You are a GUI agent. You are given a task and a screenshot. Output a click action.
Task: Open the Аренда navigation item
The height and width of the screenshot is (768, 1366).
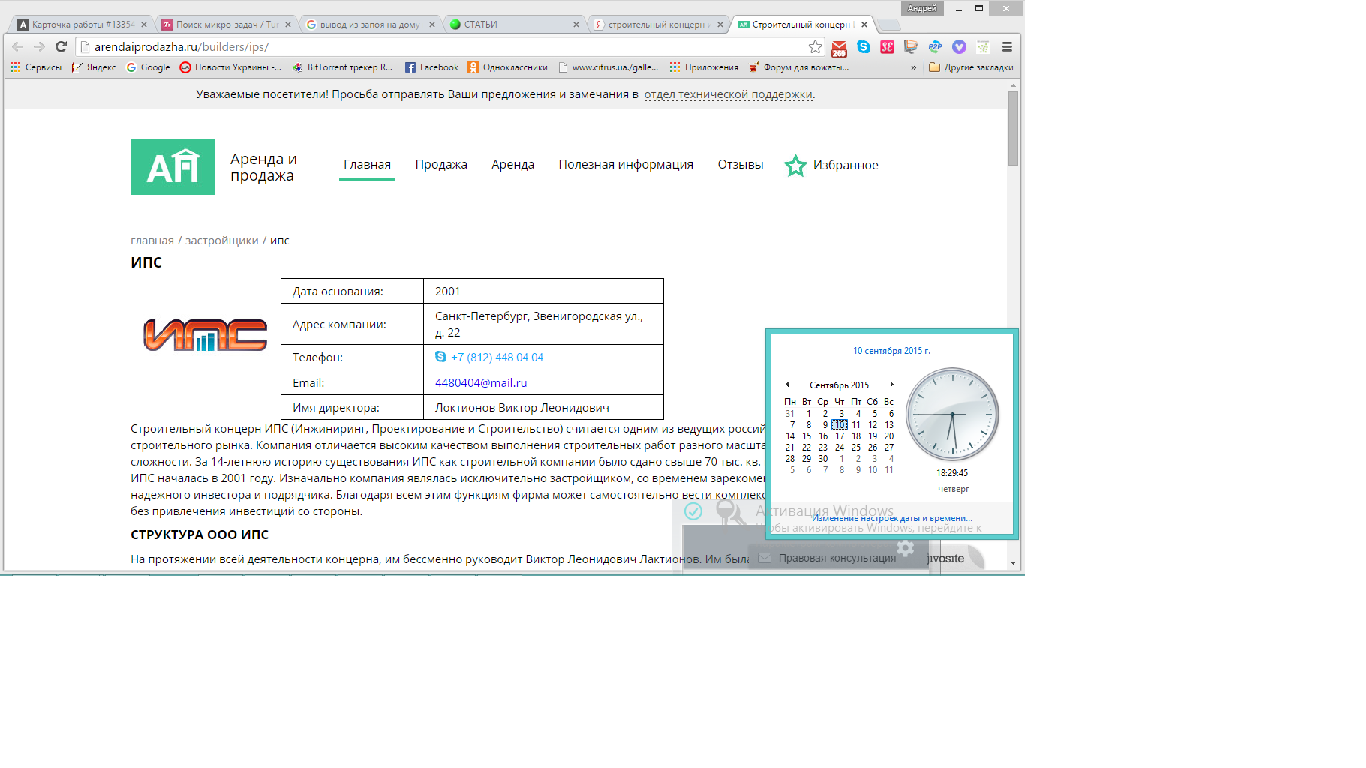pos(513,165)
